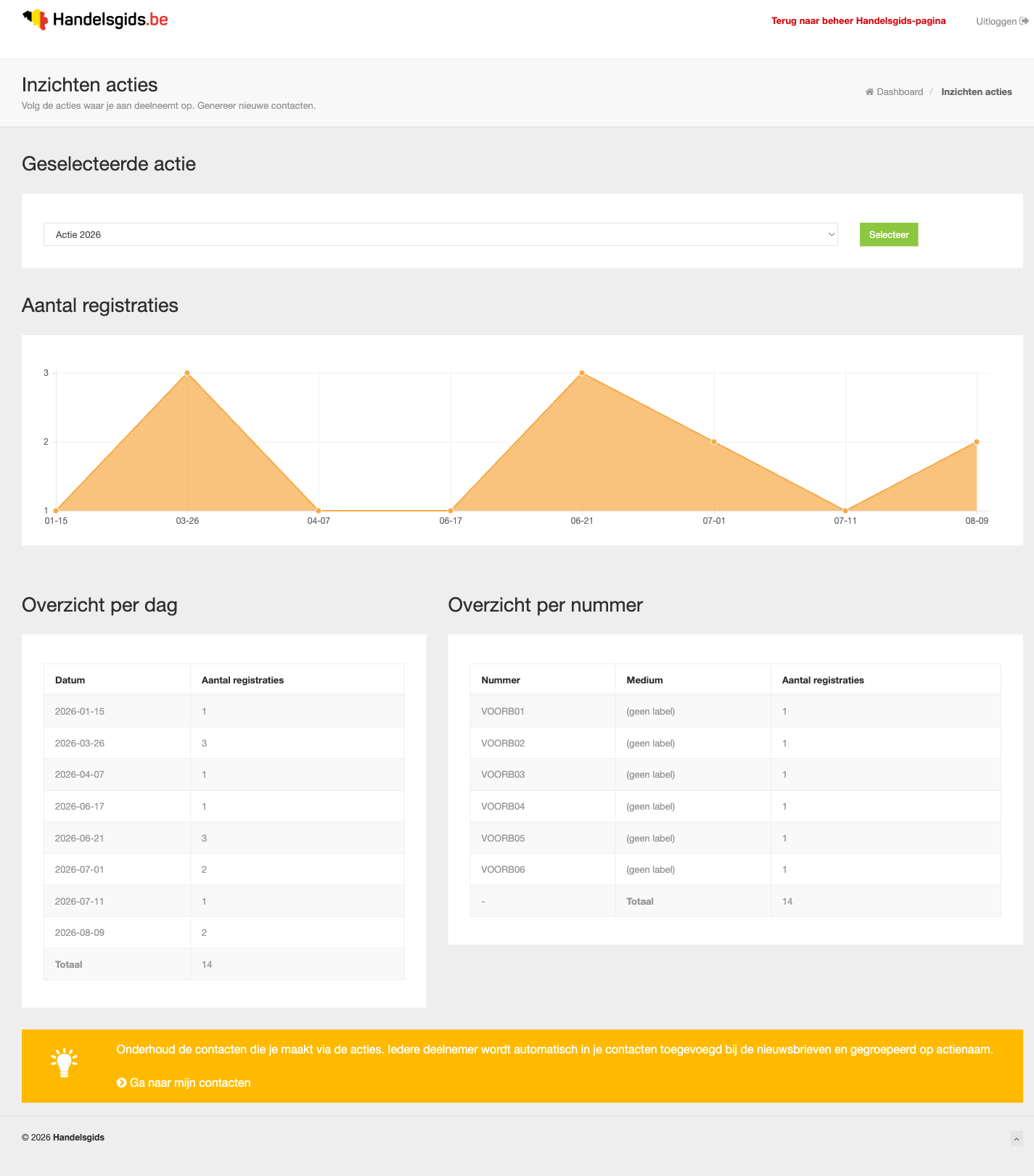Click the chart data point at 07-01

714,442
